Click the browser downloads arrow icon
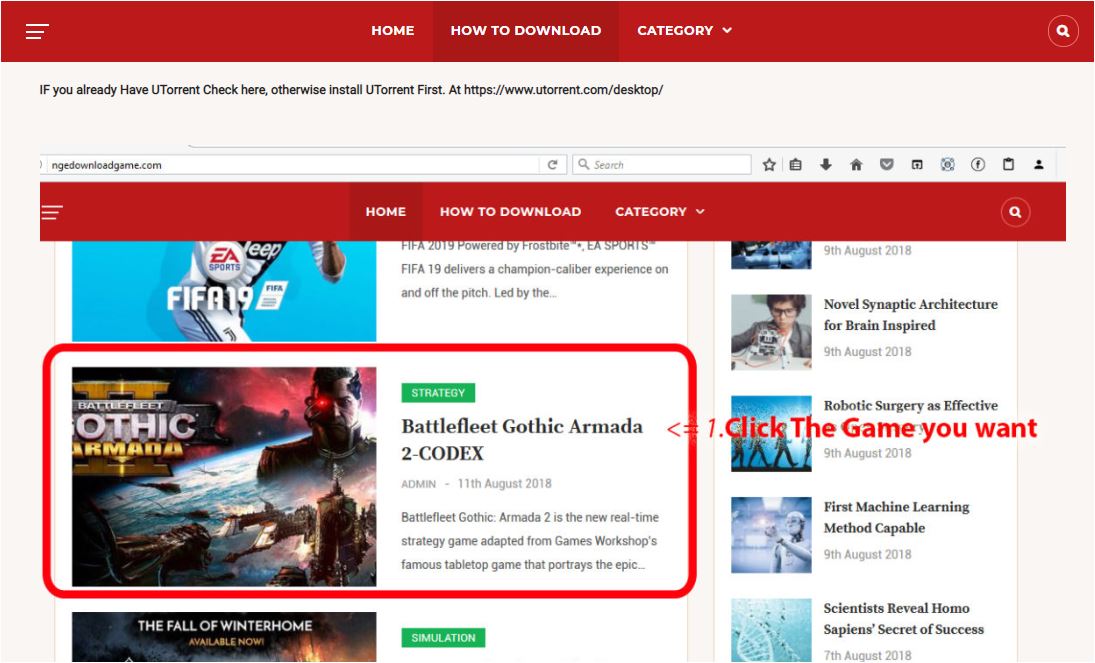The image size is (1095, 663). click(x=826, y=165)
